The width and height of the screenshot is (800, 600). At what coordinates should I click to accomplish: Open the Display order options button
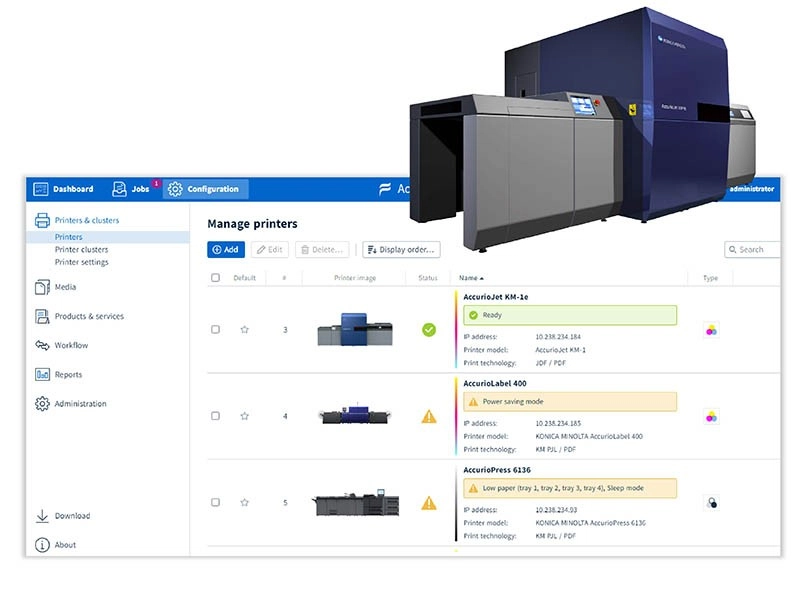(401, 250)
